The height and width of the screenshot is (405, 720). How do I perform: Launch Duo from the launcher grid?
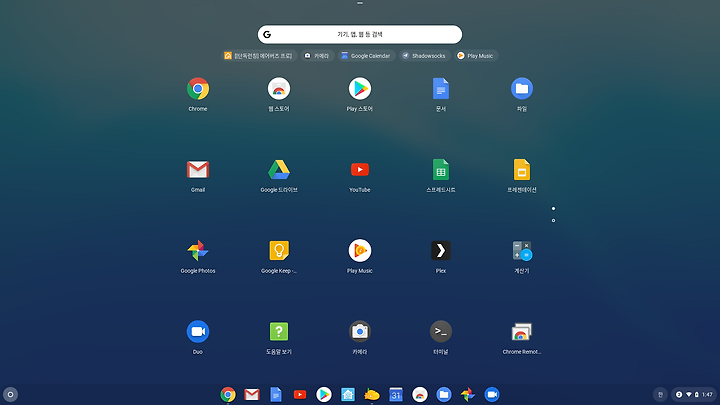click(x=198, y=332)
